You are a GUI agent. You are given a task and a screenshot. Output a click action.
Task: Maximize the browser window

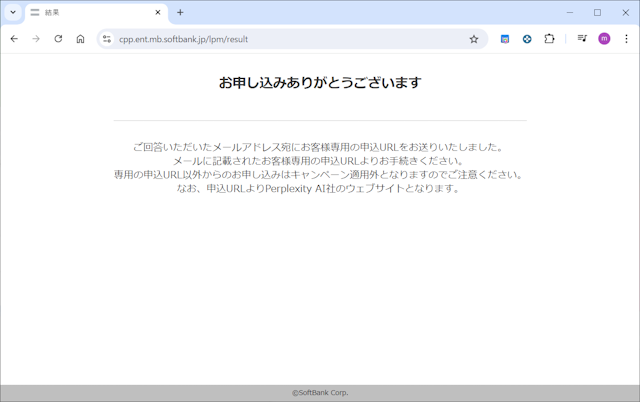(x=597, y=13)
